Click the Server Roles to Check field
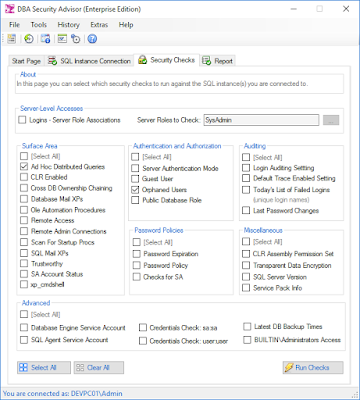360x400 pixels. click(x=261, y=120)
